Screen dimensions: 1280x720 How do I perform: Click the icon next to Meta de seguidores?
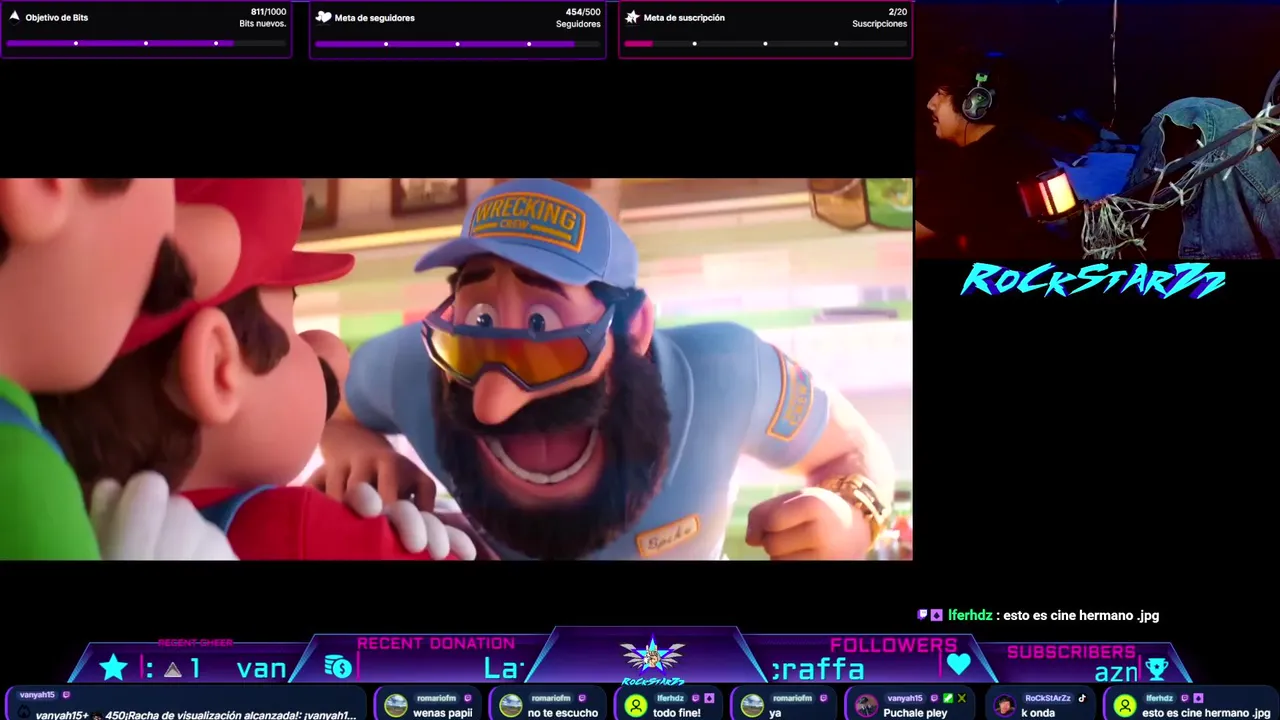coord(323,17)
